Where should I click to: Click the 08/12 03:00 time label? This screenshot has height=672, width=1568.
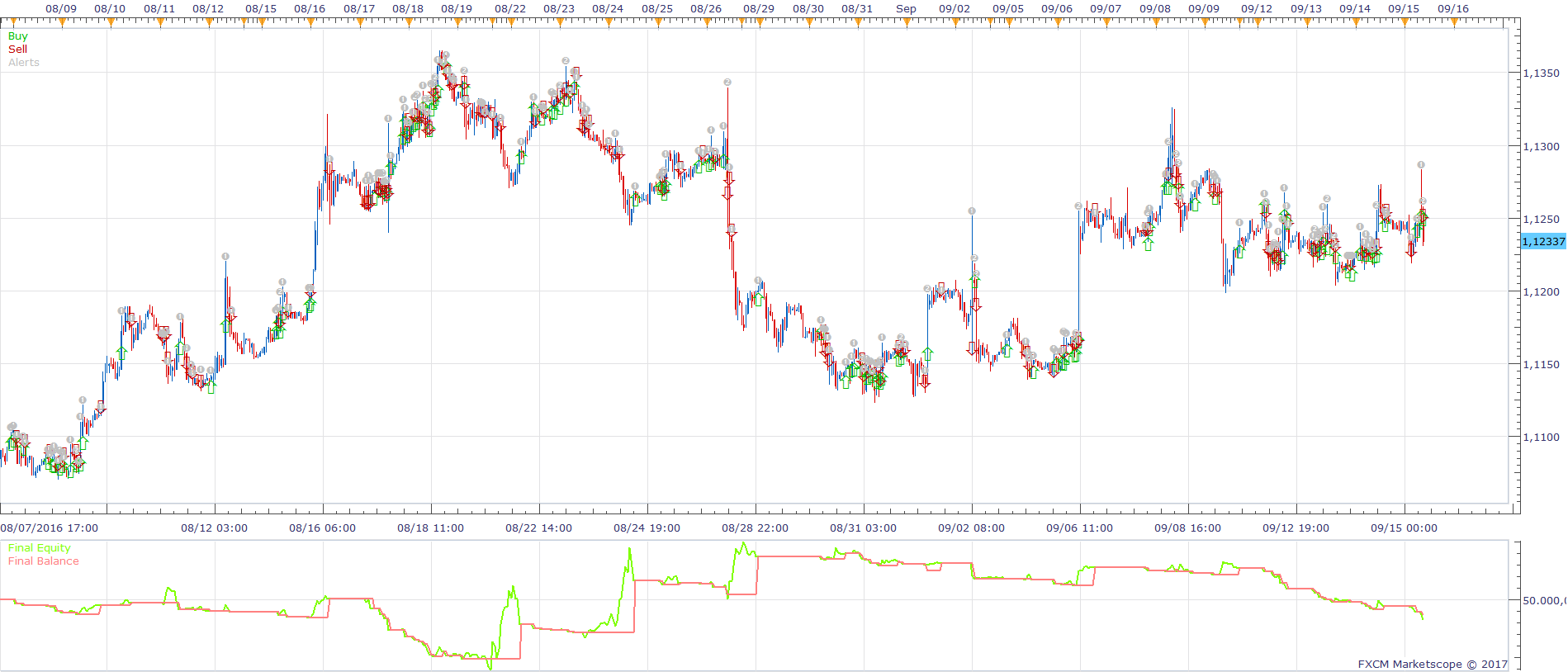(214, 528)
